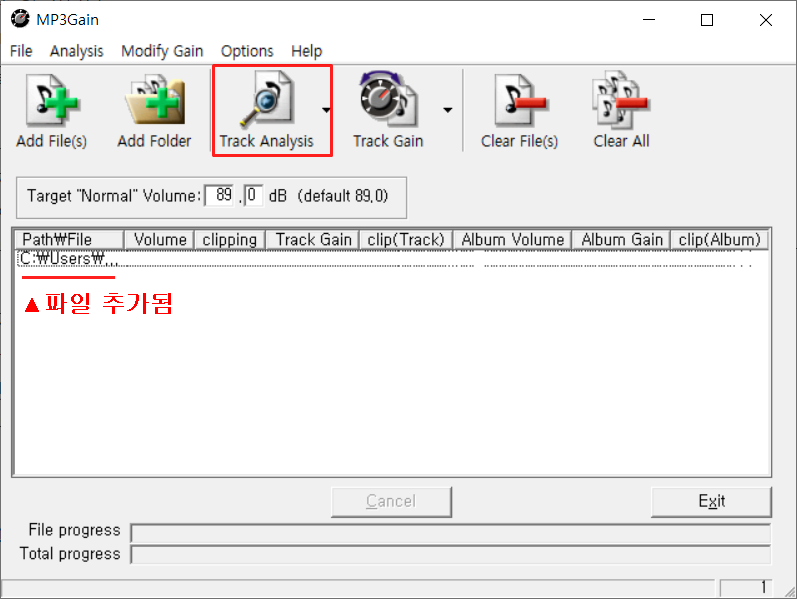Click the Add File(s) toolbar icon
The height and width of the screenshot is (599, 797).
(x=51, y=111)
